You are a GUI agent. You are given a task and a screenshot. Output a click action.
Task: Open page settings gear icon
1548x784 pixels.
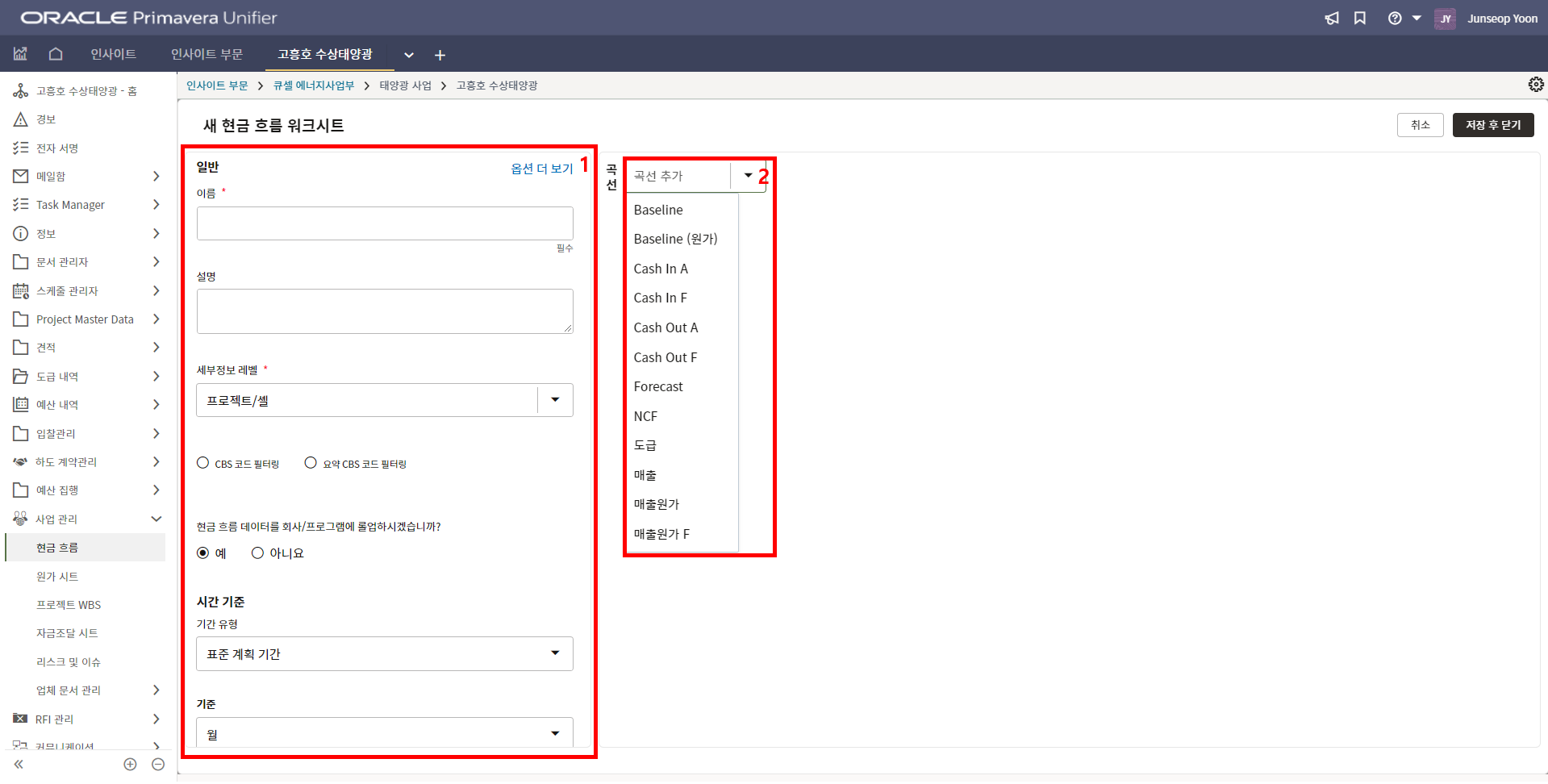(x=1535, y=85)
